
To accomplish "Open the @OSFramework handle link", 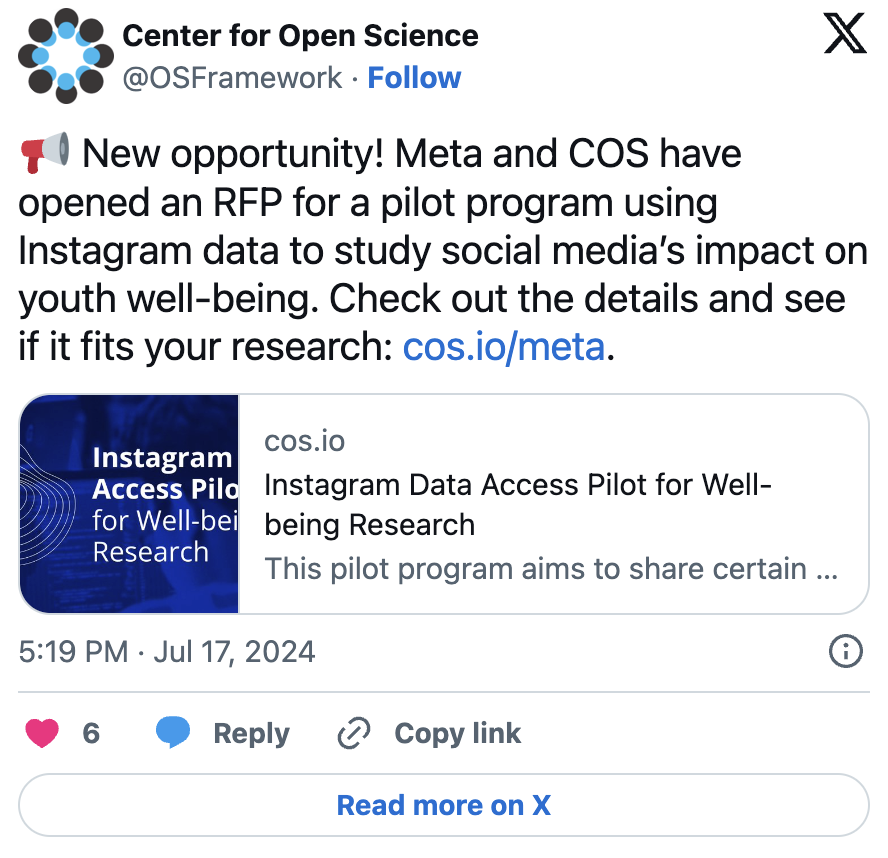I will click(x=232, y=78).
